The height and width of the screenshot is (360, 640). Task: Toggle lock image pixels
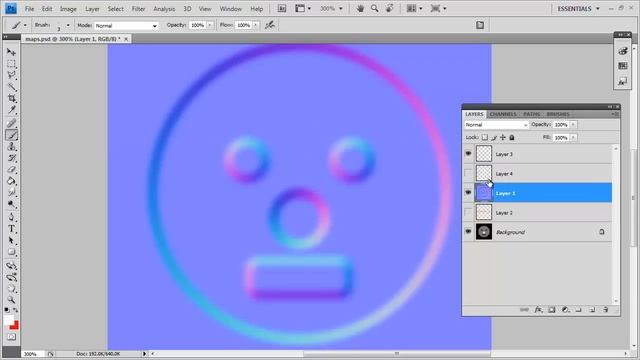click(x=494, y=138)
